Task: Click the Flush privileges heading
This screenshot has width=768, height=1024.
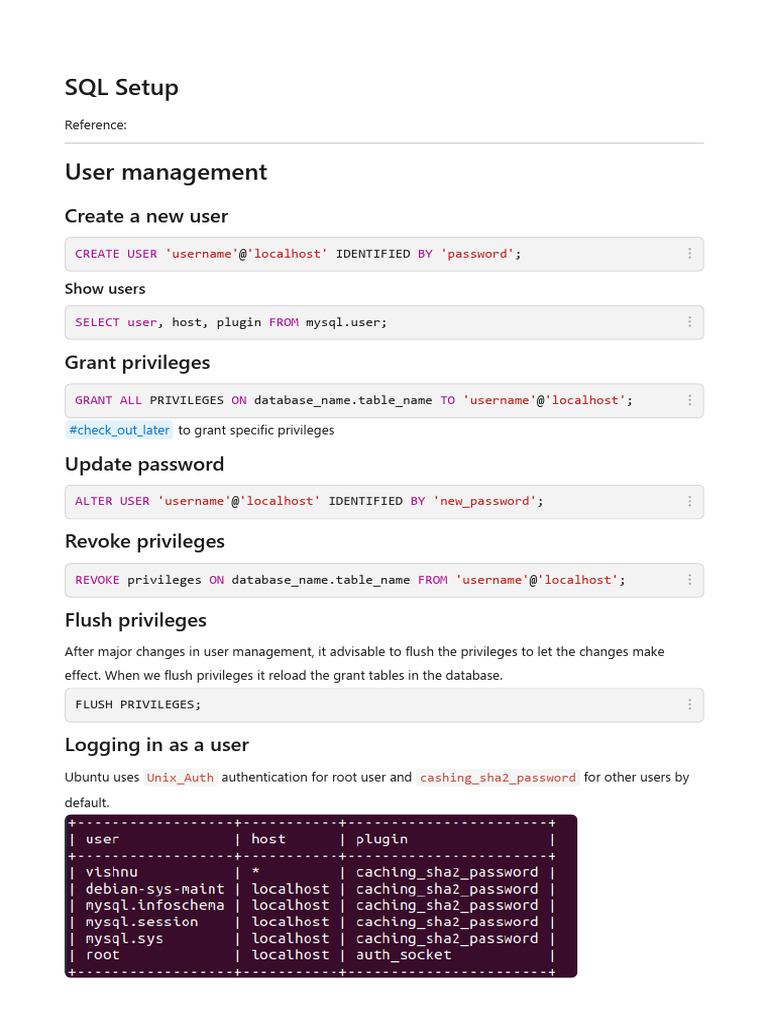Action: (x=135, y=620)
